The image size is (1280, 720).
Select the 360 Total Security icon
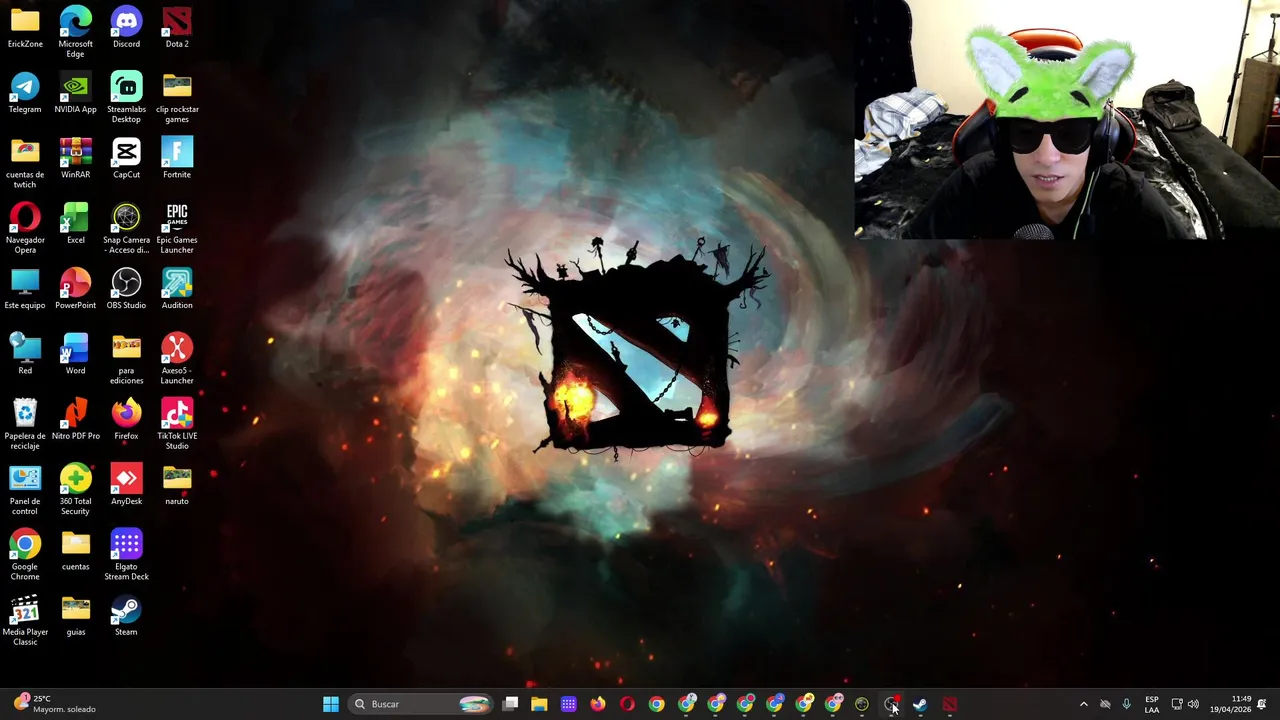click(x=75, y=490)
